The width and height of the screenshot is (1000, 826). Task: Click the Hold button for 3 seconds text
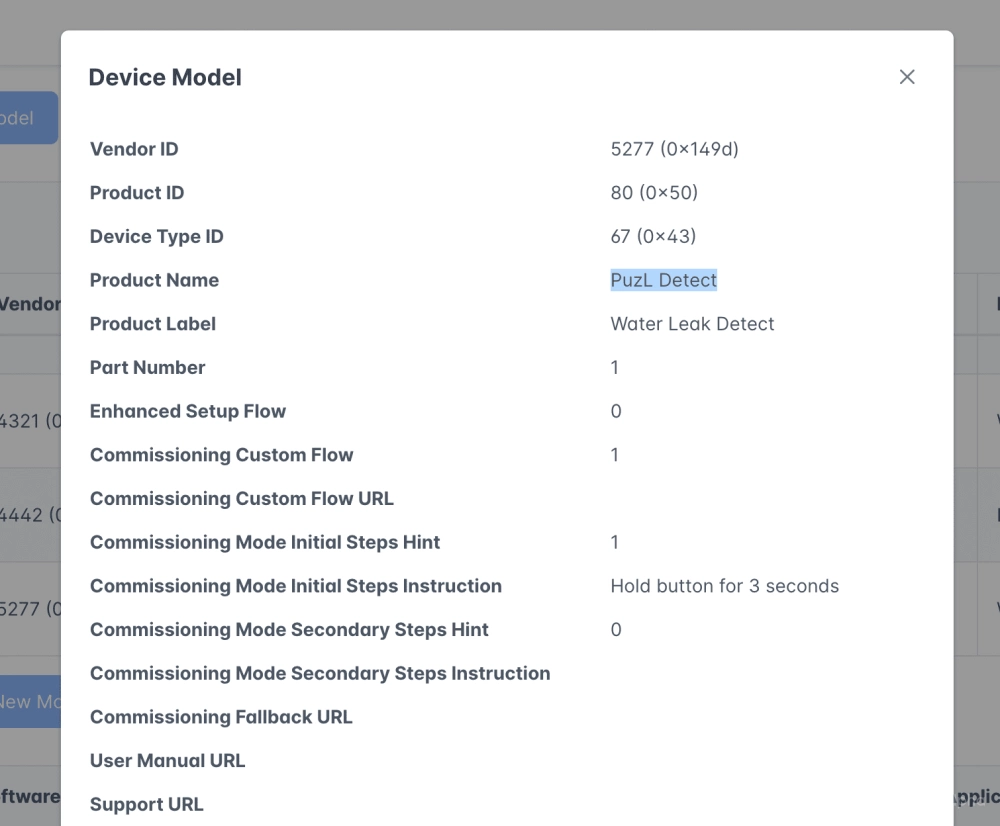pyautogui.click(x=724, y=586)
